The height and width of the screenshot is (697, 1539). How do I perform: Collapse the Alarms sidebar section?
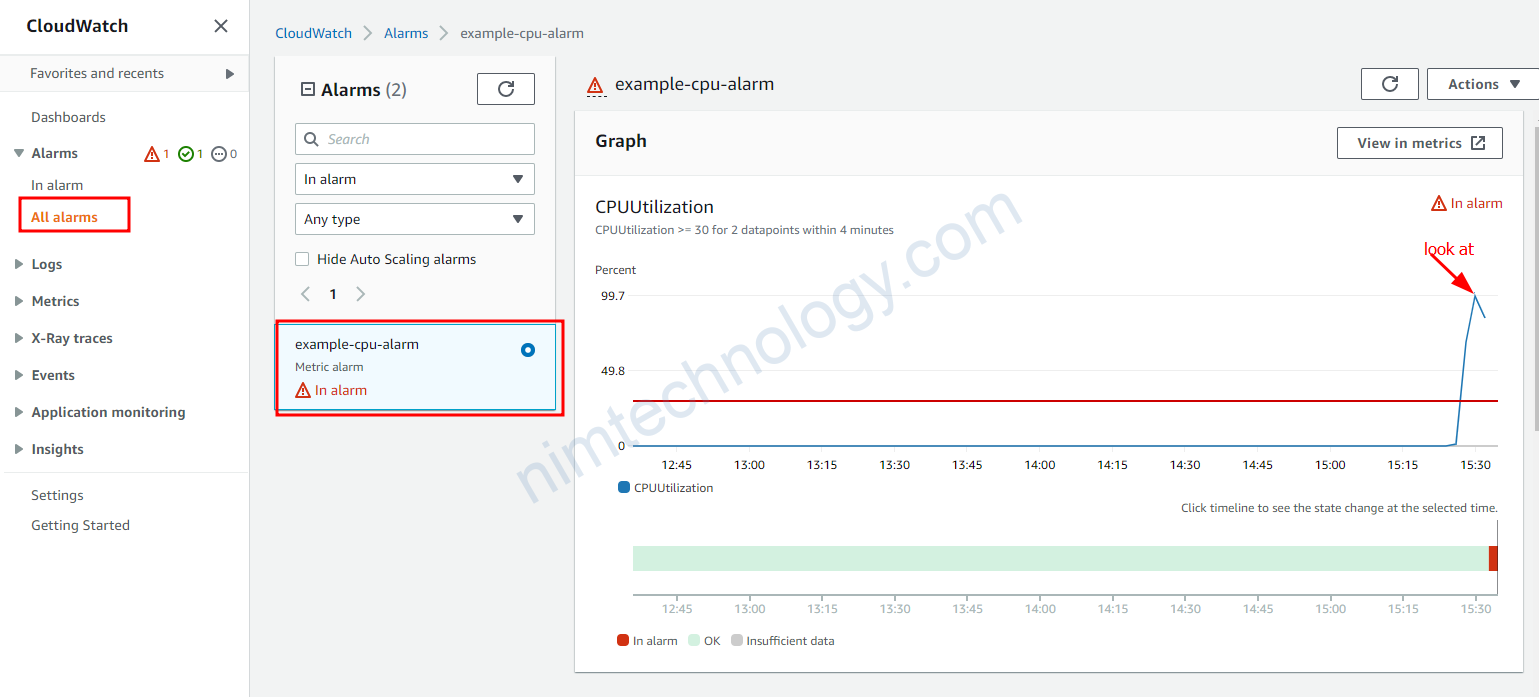19,153
